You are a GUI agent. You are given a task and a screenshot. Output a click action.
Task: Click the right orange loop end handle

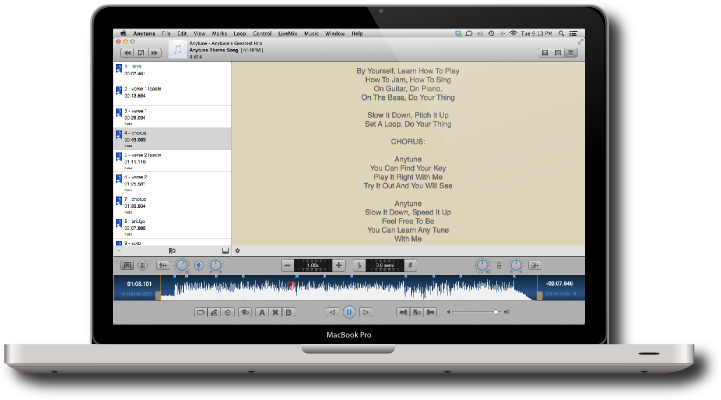tap(539, 295)
